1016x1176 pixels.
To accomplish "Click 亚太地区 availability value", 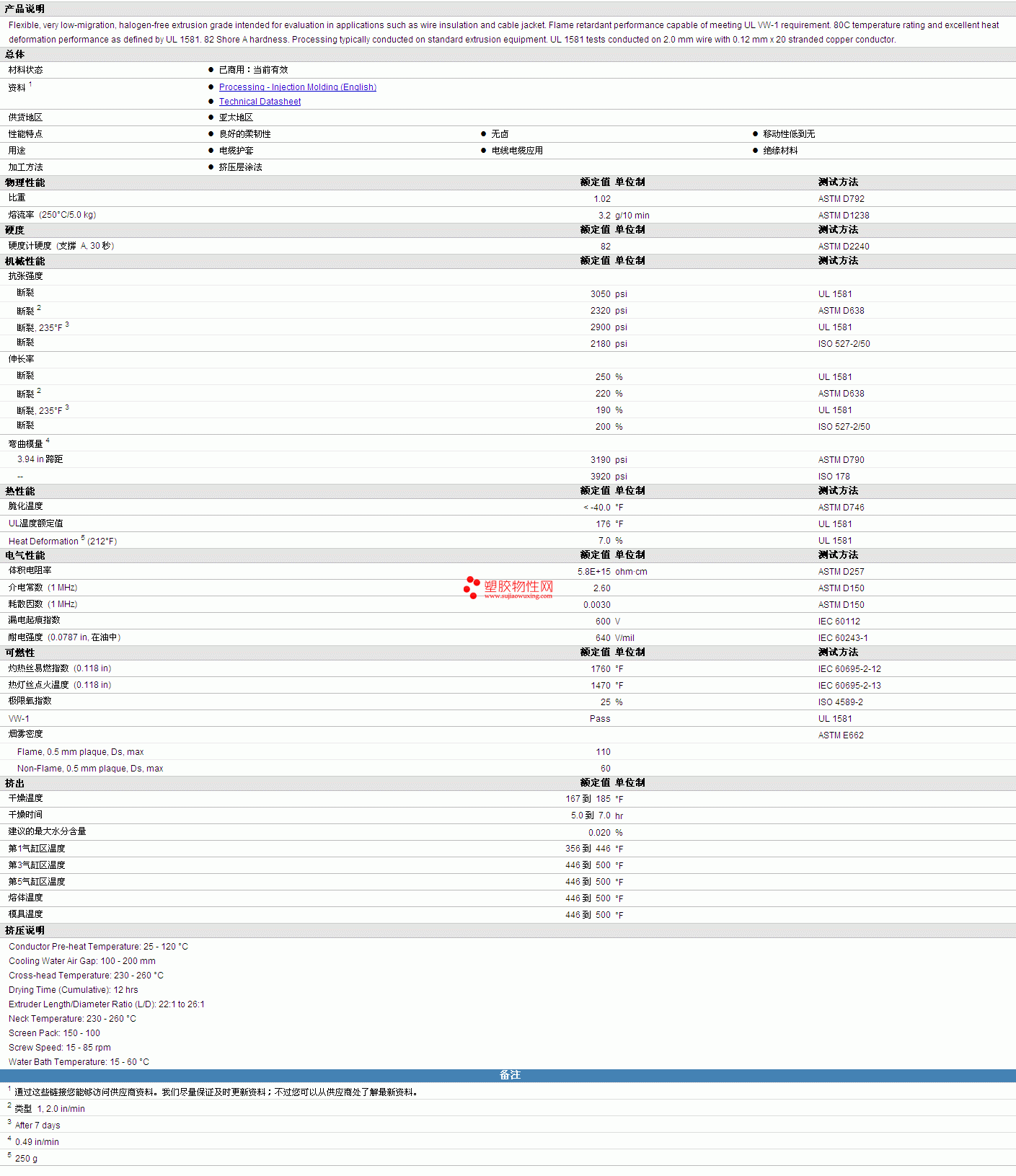I will (x=236, y=118).
